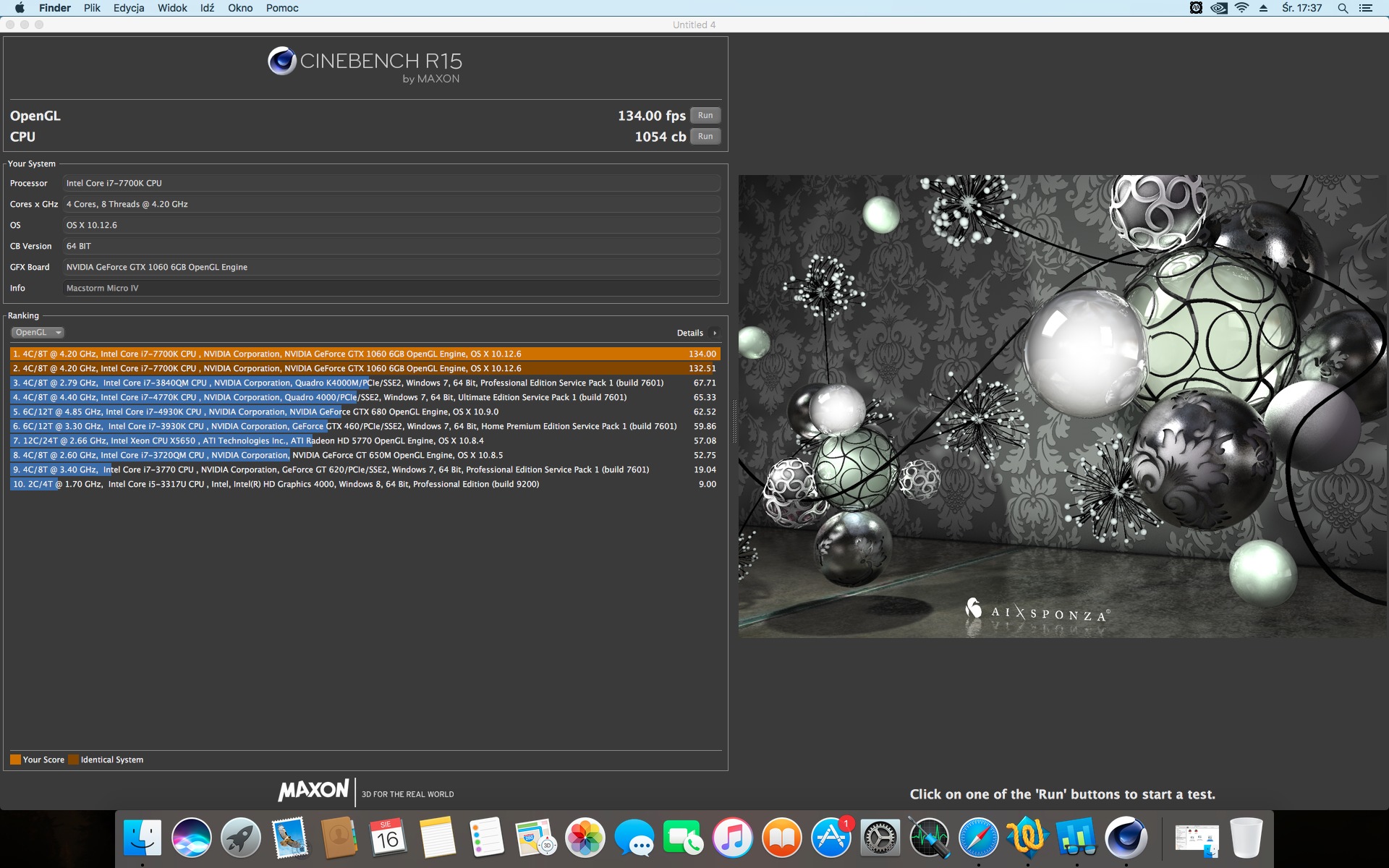Open Spotlight search magnifier
The image size is (1389, 868).
click(1342, 8)
